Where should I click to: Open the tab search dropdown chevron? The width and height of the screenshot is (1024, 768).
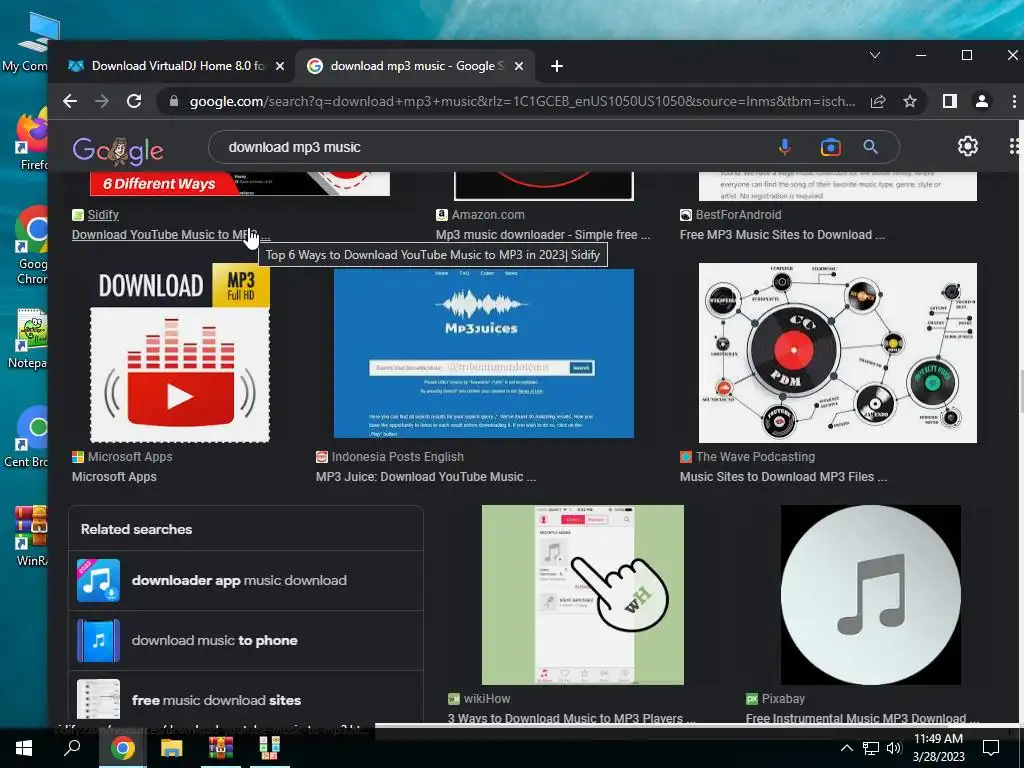[x=875, y=56]
